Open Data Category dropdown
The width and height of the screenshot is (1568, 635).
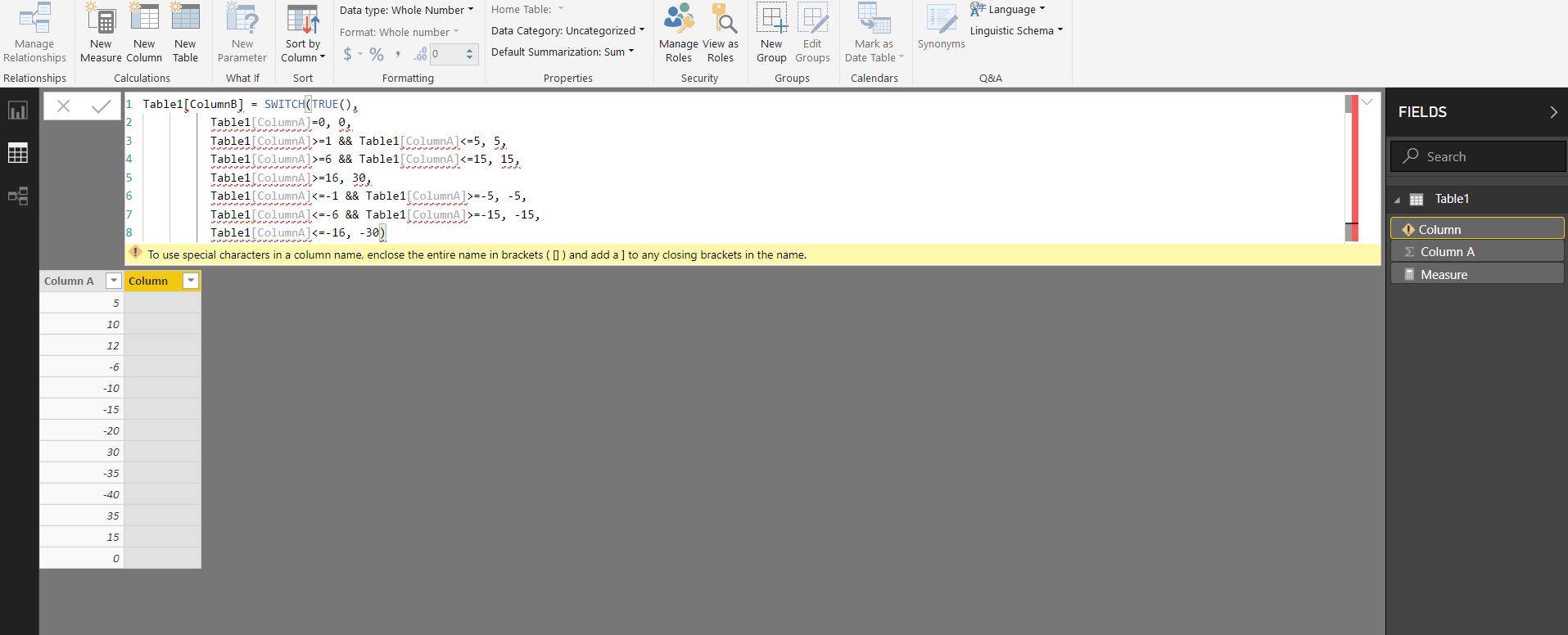tap(567, 30)
